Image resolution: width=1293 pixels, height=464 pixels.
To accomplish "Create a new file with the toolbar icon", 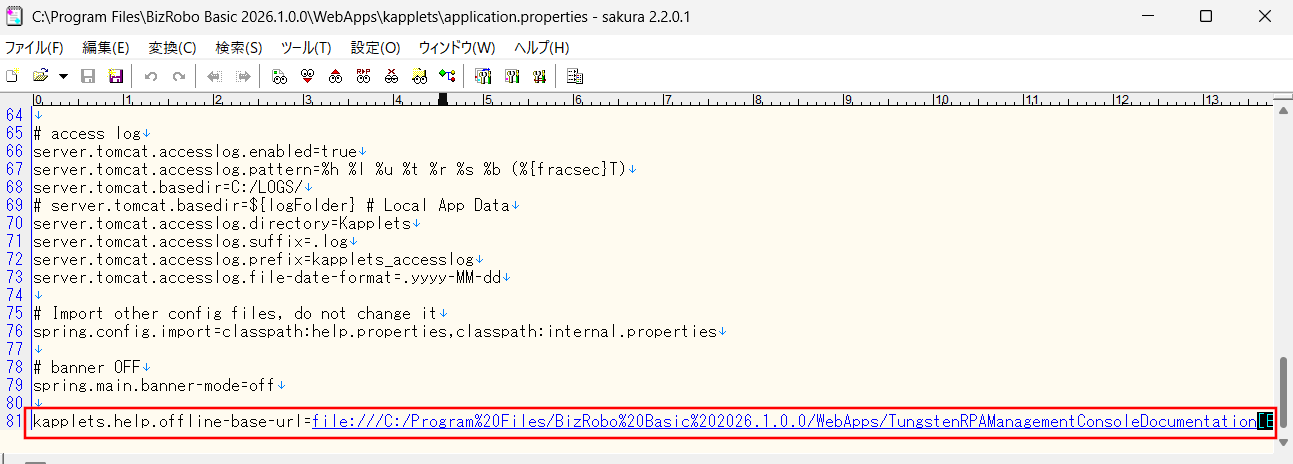I will coord(13,76).
